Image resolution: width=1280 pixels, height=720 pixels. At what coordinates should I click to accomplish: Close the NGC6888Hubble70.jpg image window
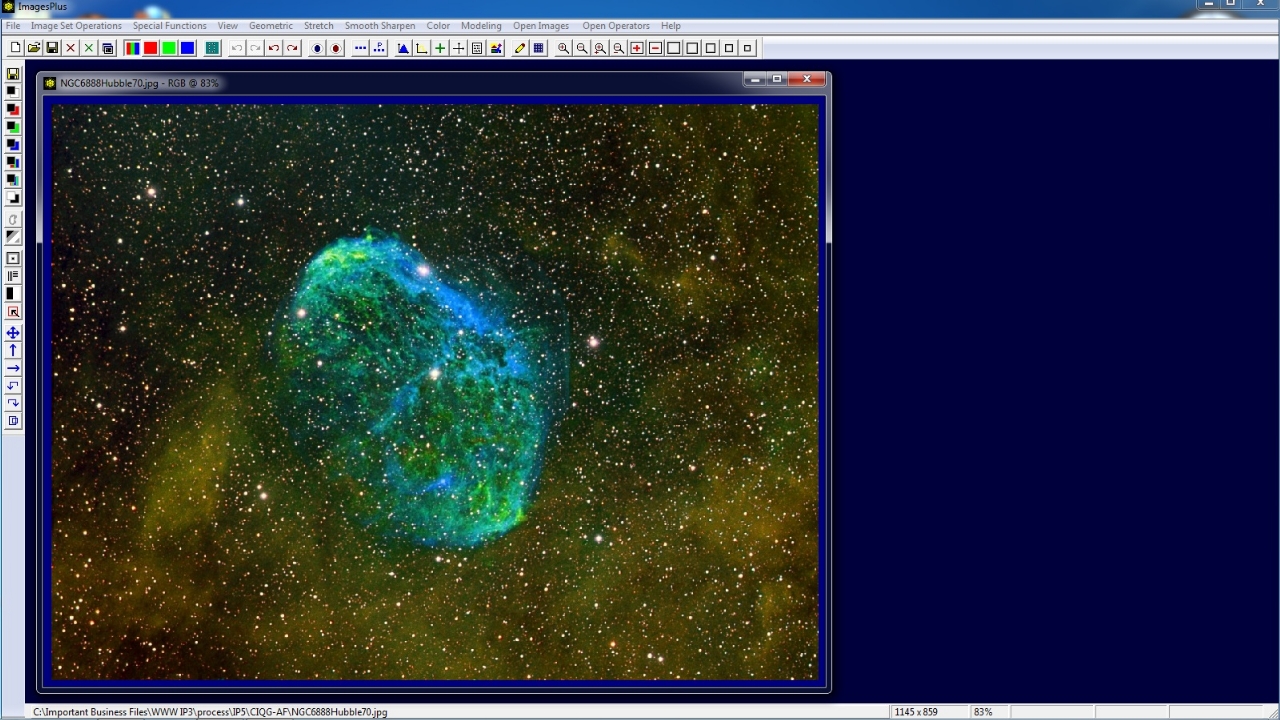point(806,79)
